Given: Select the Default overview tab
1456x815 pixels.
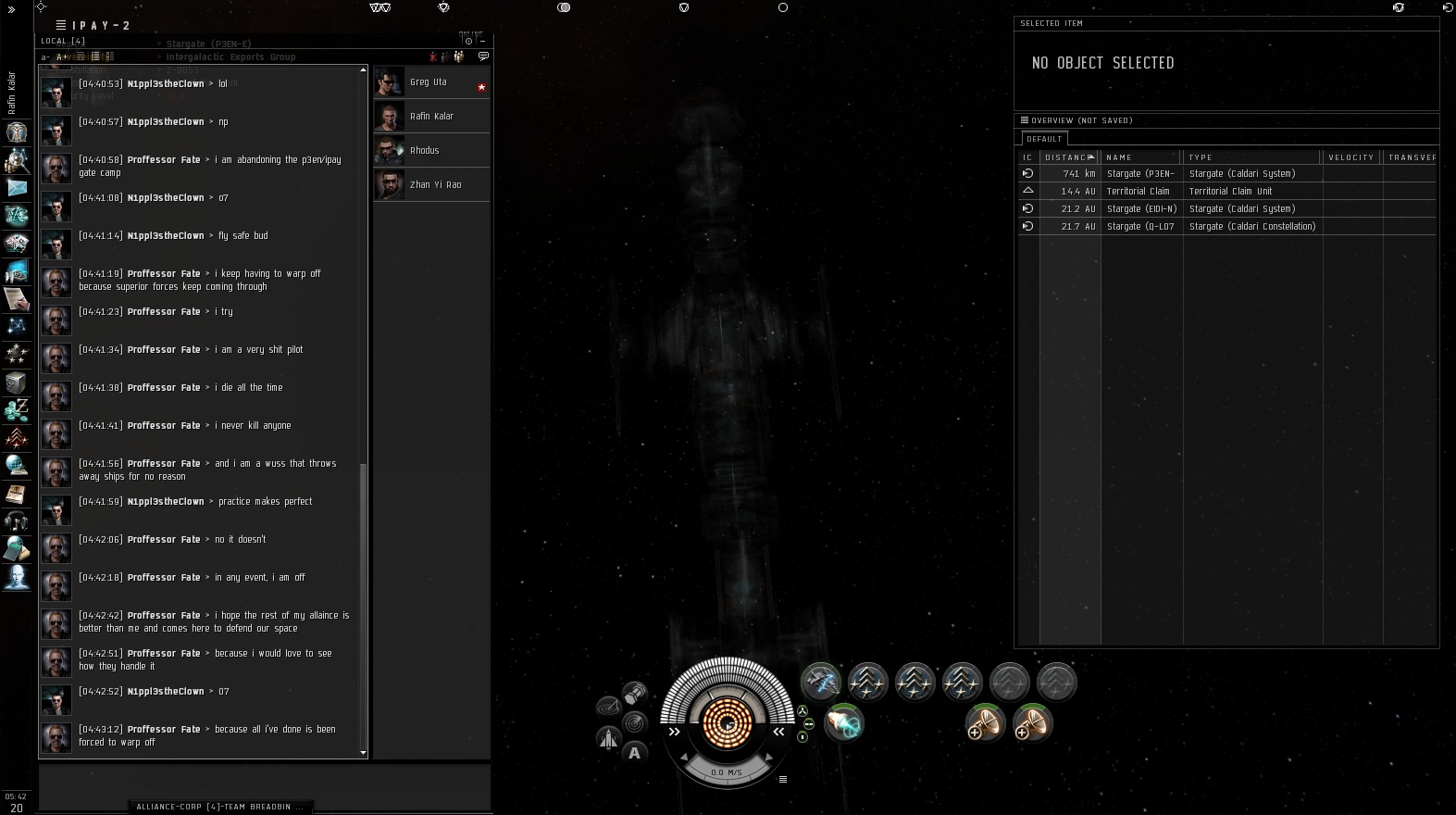Looking at the screenshot, I should click(x=1044, y=139).
